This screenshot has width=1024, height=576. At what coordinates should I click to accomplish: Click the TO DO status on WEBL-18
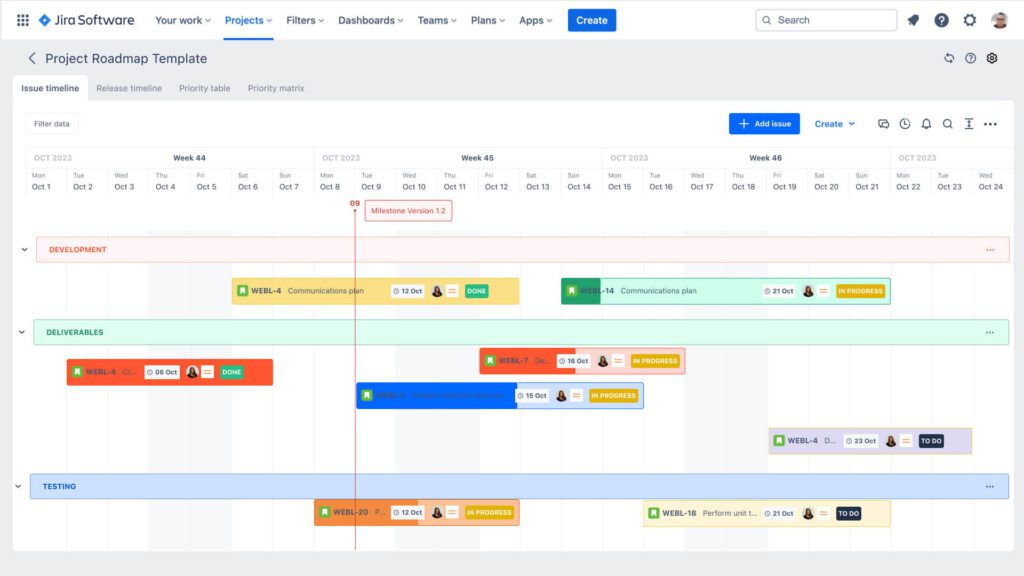click(848, 513)
